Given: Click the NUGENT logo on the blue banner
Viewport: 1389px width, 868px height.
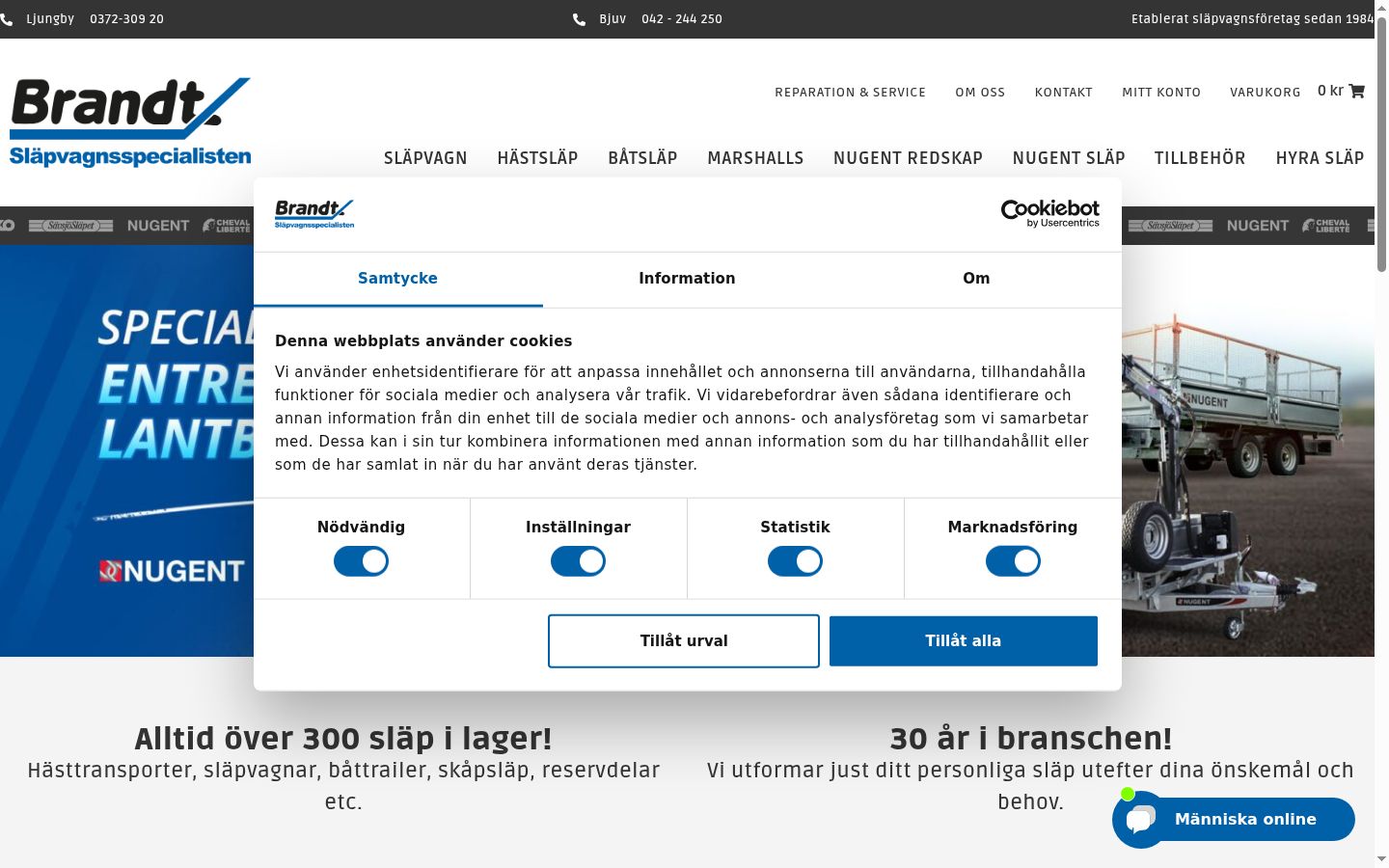Looking at the screenshot, I should tap(171, 571).
